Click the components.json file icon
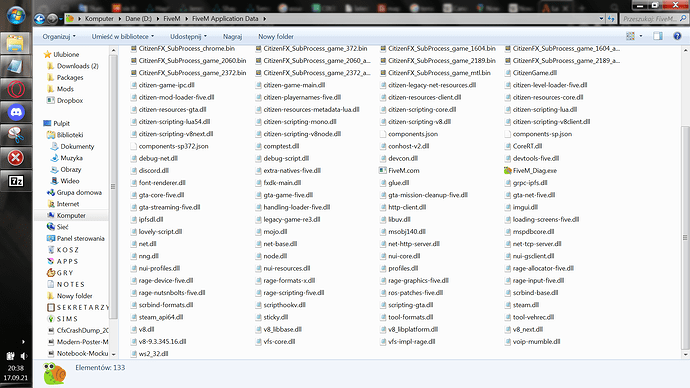Screen dimensions: 690x388 tap(382, 134)
